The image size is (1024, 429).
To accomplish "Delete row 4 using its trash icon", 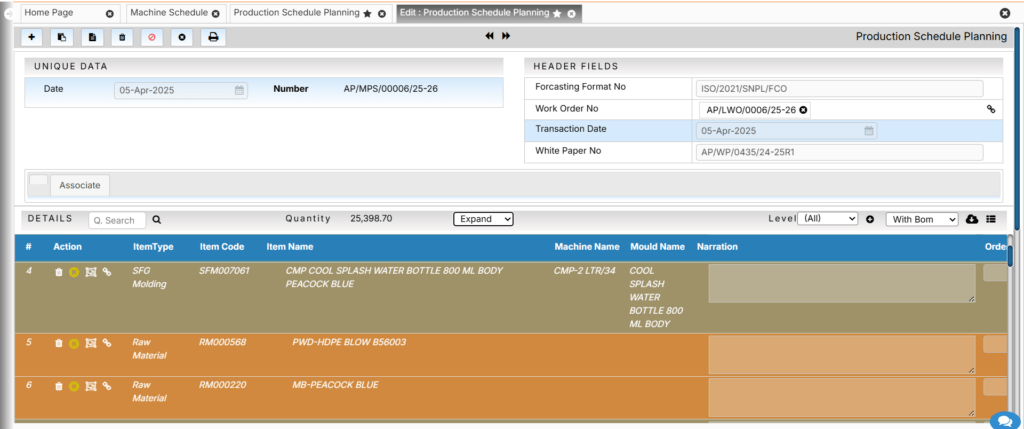I will [x=59, y=272].
